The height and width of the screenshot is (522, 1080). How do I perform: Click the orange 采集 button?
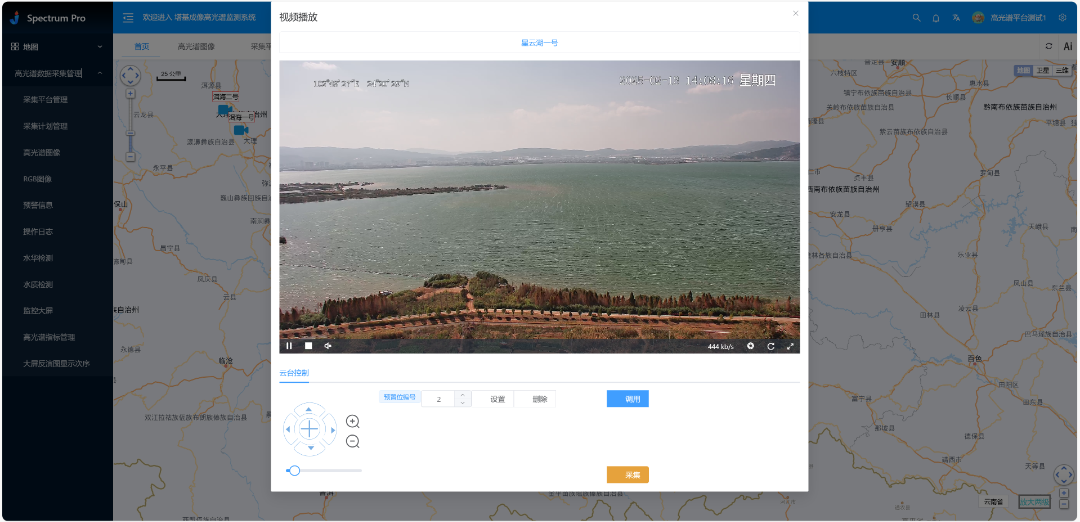628,475
